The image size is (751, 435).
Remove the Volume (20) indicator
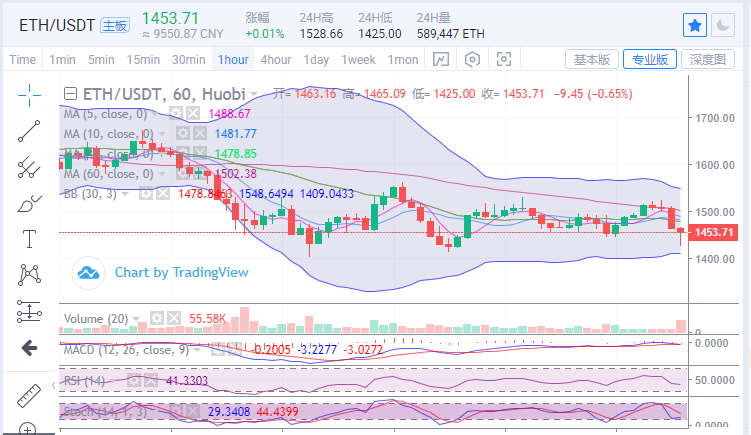(x=174, y=318)
